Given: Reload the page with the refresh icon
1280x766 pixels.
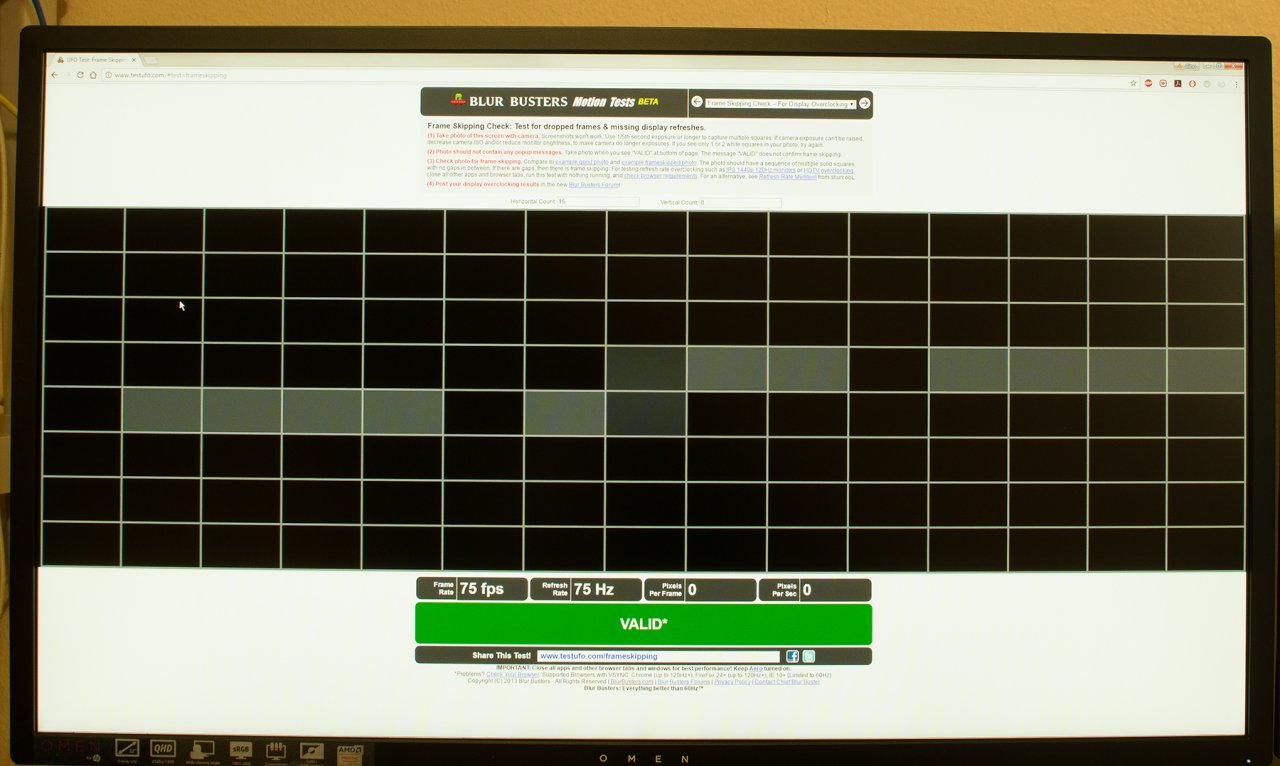Looking at the screenshot, I should point(80,75).
